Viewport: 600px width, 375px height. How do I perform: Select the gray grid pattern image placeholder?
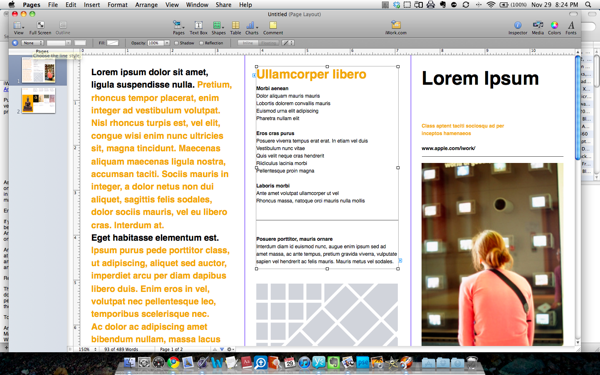coord(327,314)
